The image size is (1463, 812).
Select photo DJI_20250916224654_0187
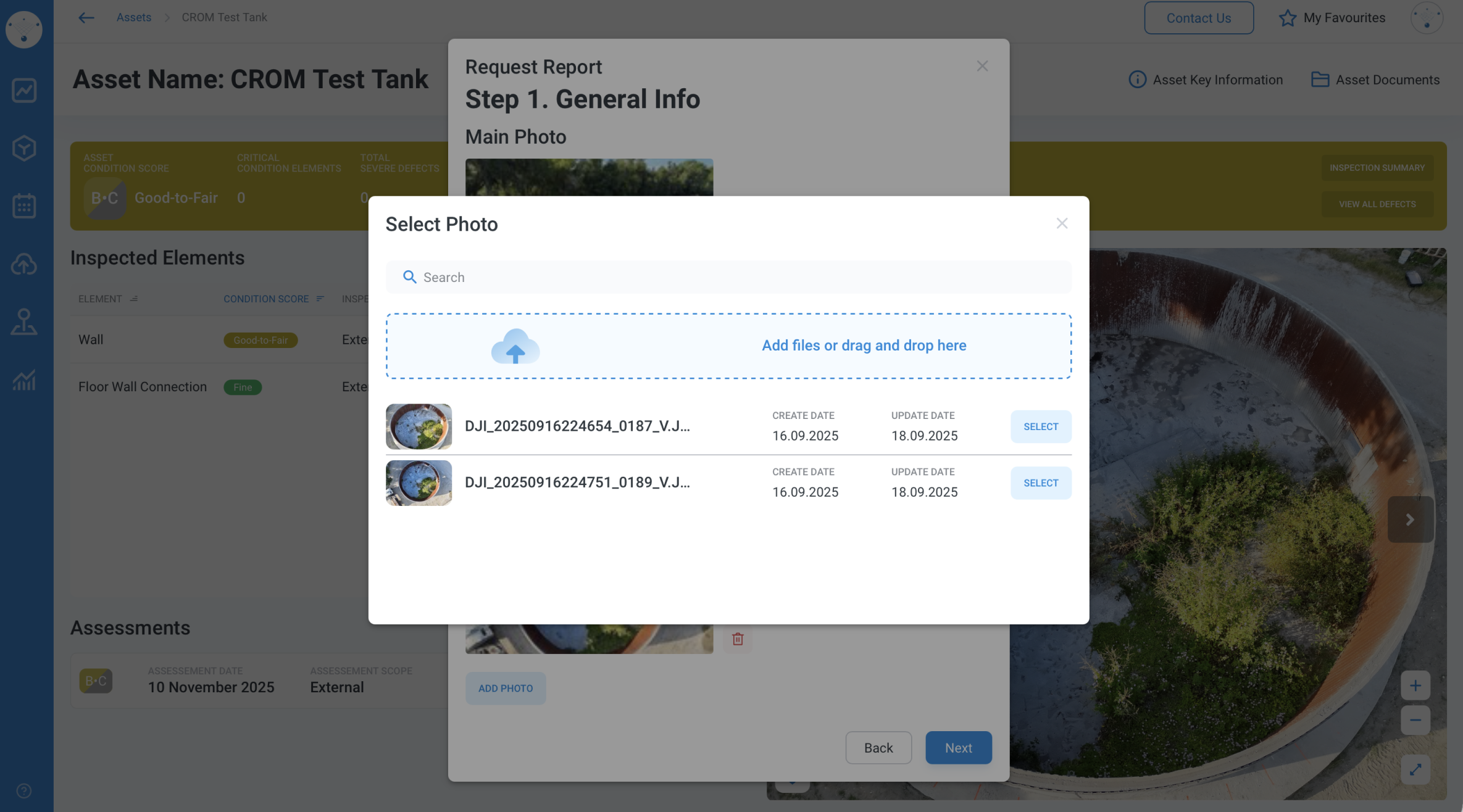click(1041, 426)
